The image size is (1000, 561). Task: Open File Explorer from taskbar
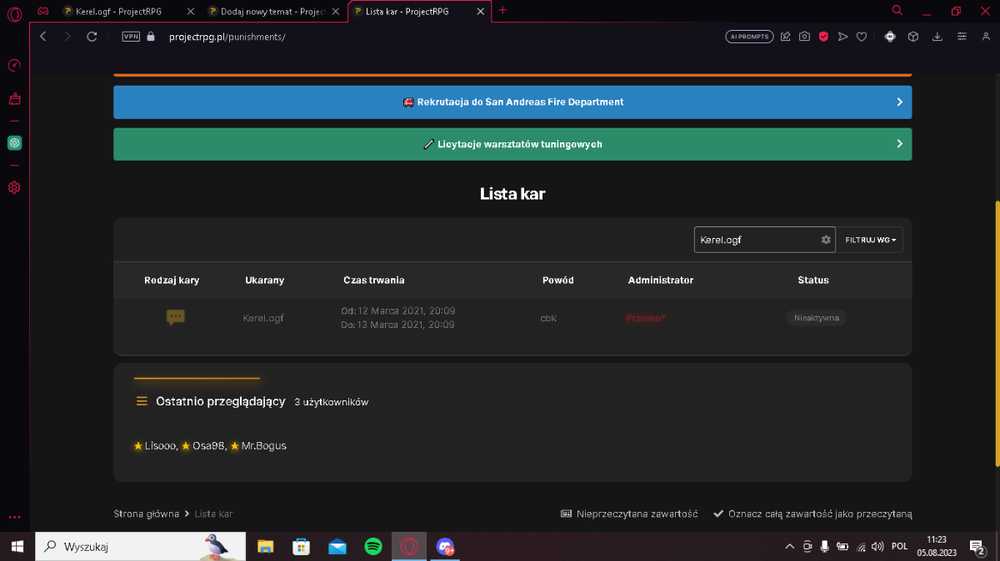265,546
